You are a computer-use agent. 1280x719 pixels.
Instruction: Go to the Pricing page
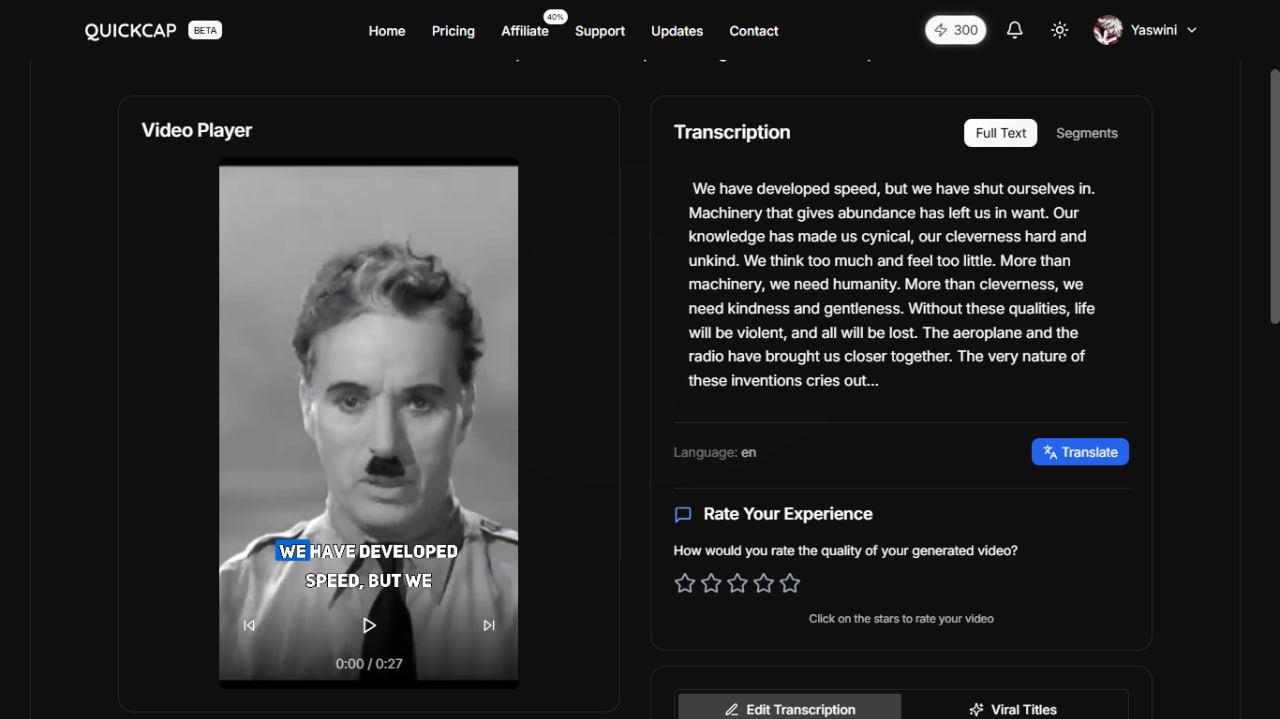click(x=453, y=31)
